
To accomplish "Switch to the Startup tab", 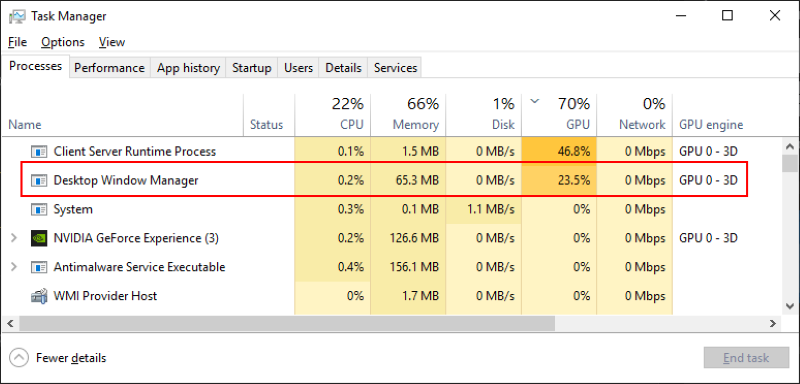I will 252,68.
